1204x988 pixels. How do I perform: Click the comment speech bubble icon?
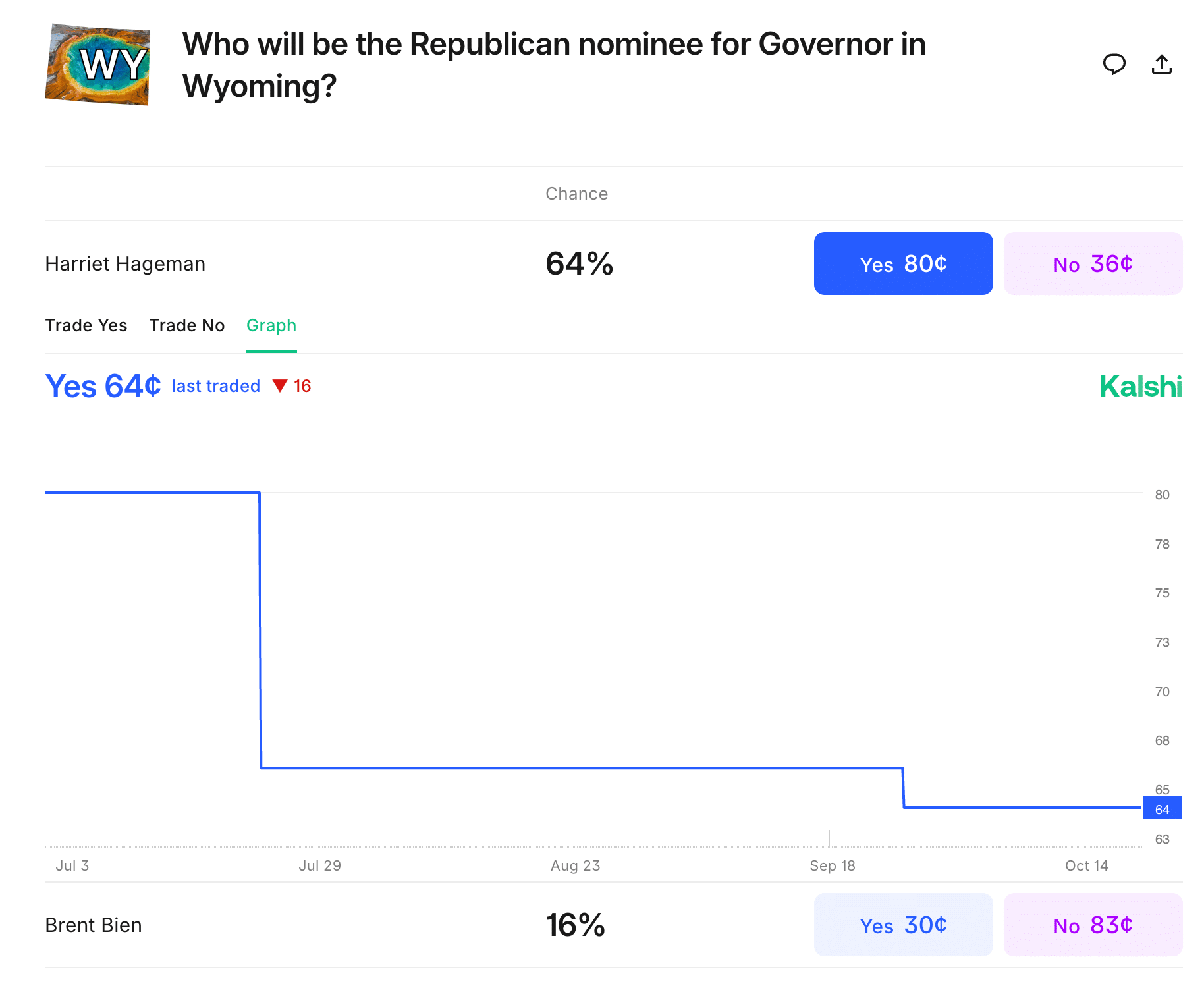click(x=1114, y=65)
